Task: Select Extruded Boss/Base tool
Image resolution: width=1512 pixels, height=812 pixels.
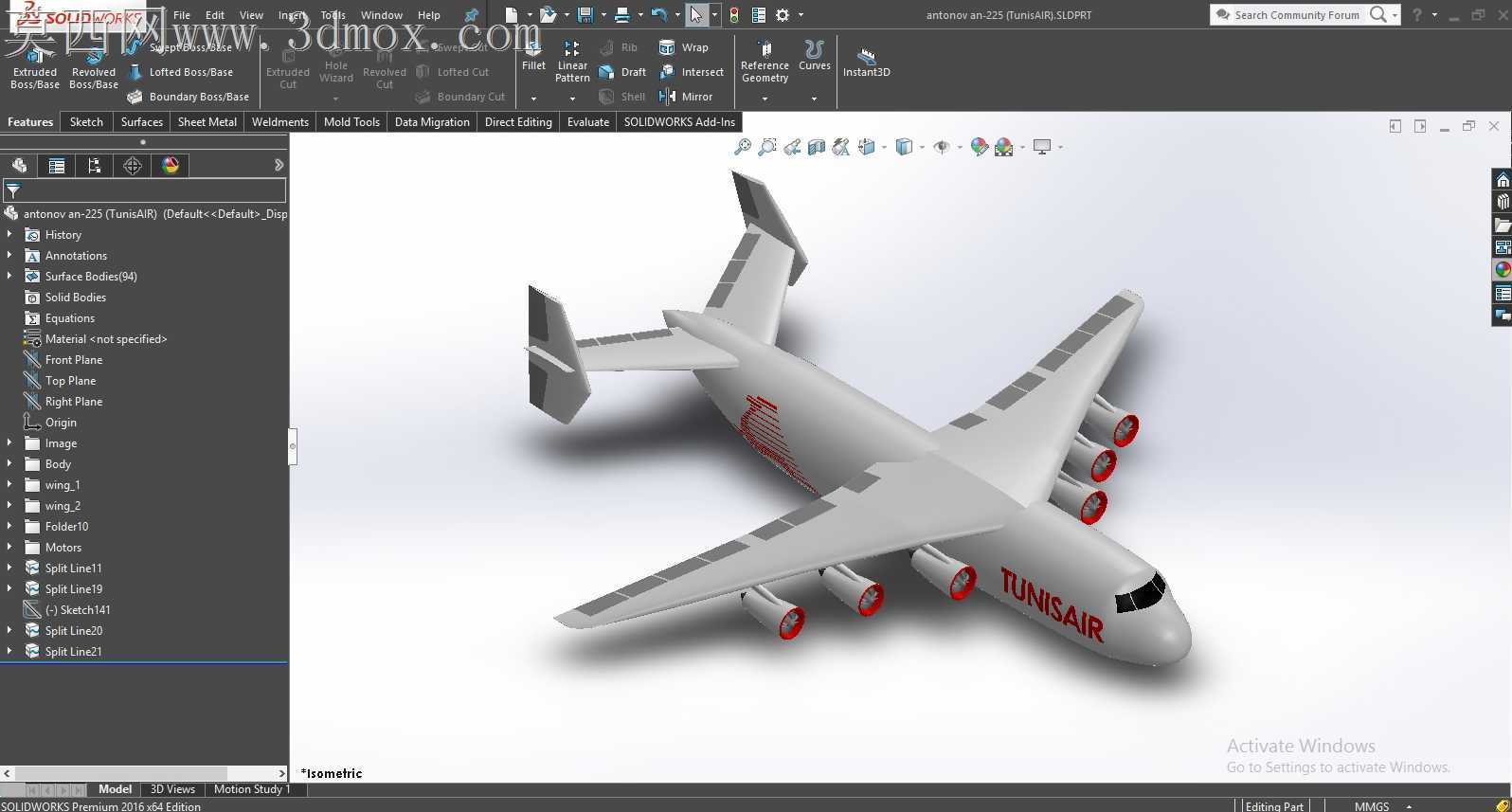Action: tap(35, 67)
